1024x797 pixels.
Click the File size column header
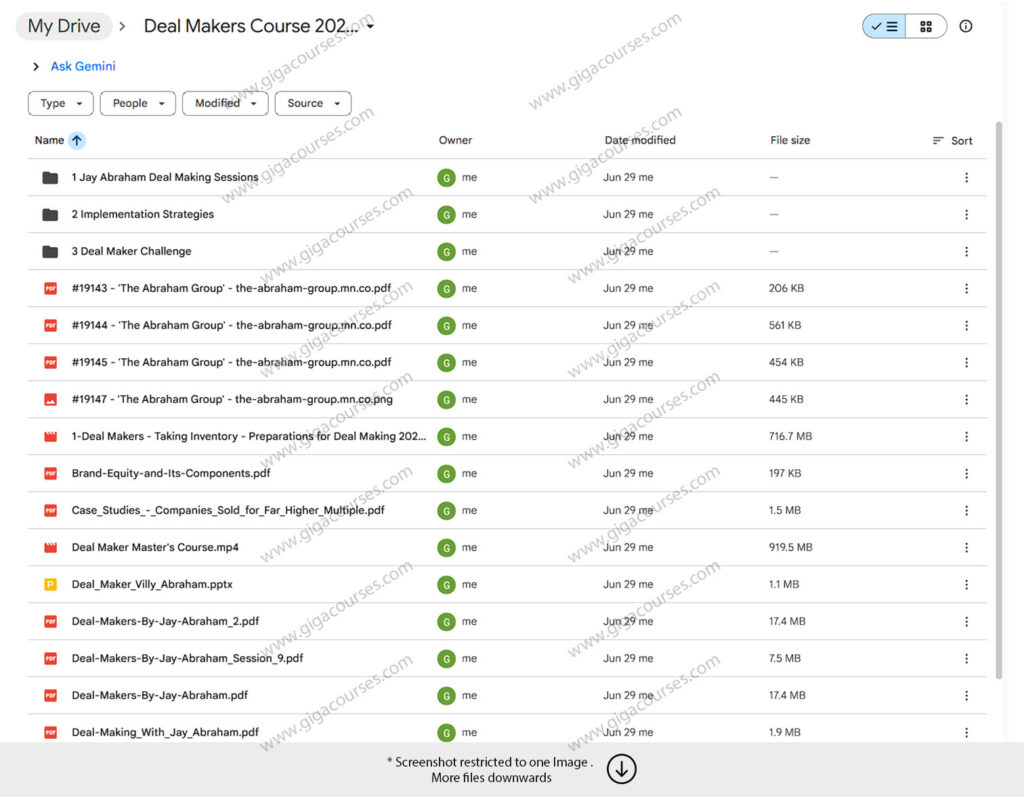[790, 140]
